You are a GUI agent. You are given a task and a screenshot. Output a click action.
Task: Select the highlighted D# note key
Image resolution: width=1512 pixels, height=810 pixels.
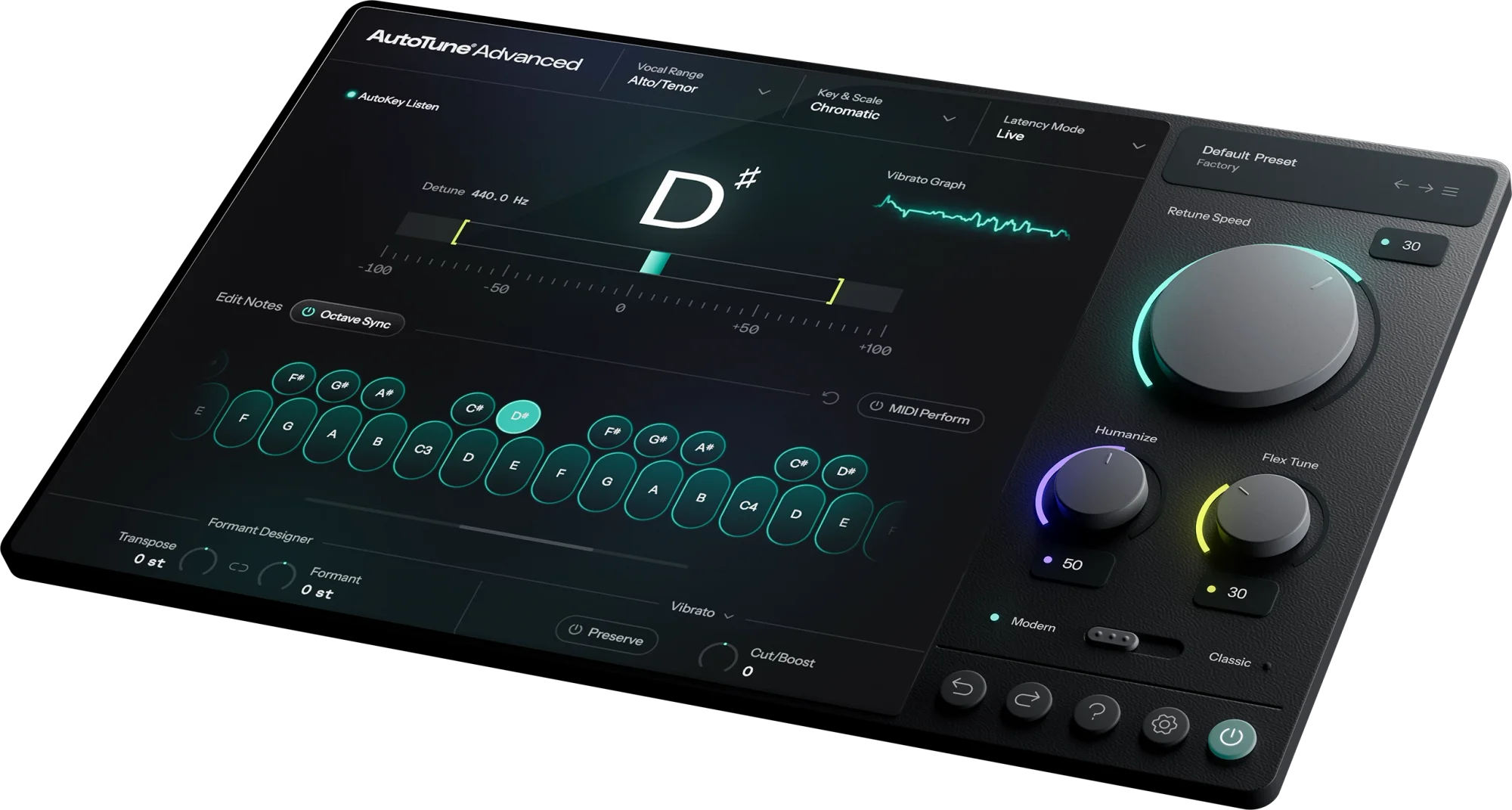[x=519, y=416]
